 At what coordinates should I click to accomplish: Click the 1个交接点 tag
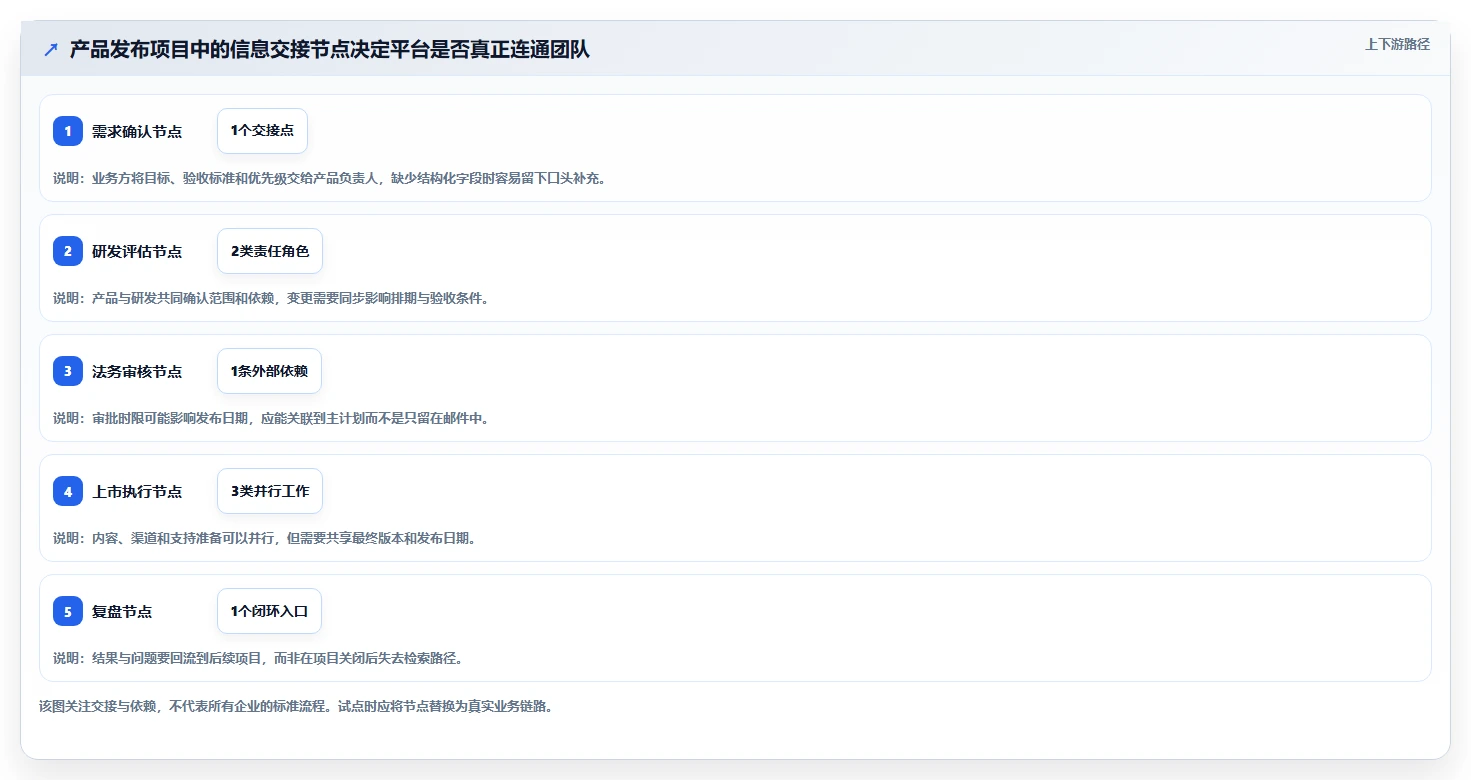[x=262, y=131]
